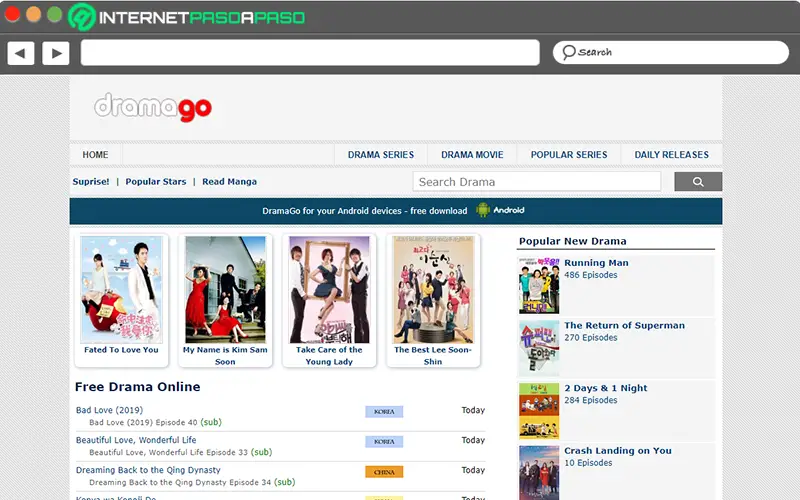Open the Read Manga link
This screenshot has height=500, width=800.
(230, 182)
